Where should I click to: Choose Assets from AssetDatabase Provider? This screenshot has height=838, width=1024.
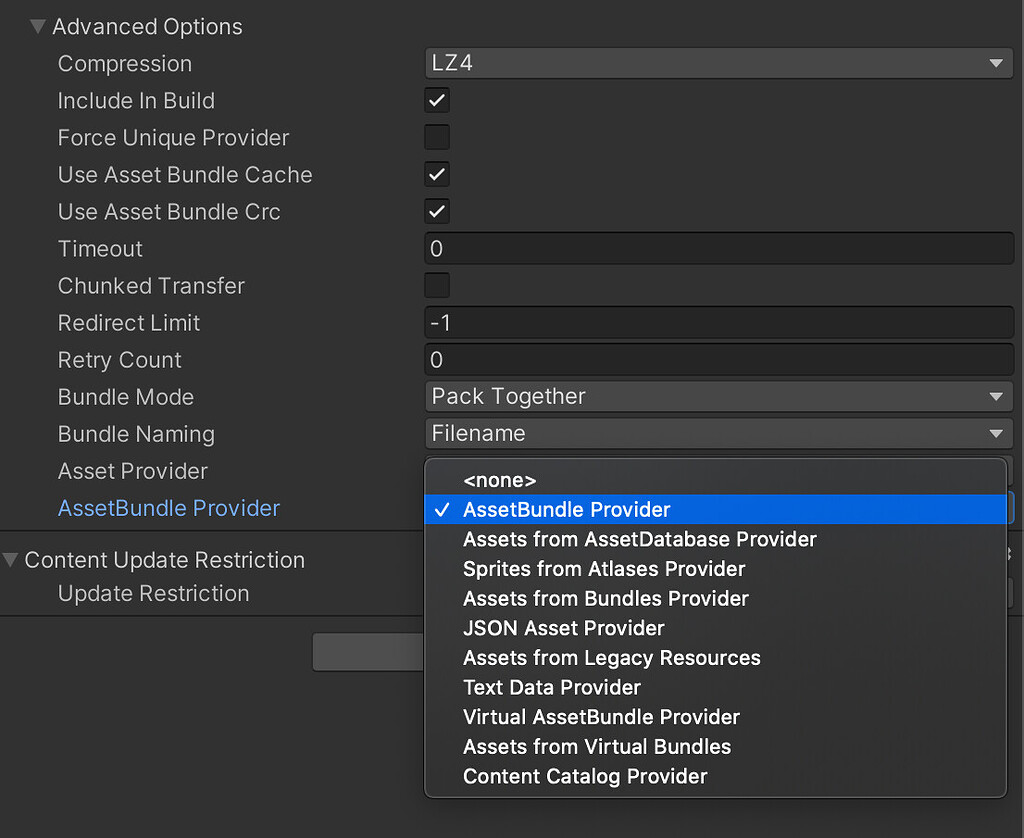pos(640,539)
